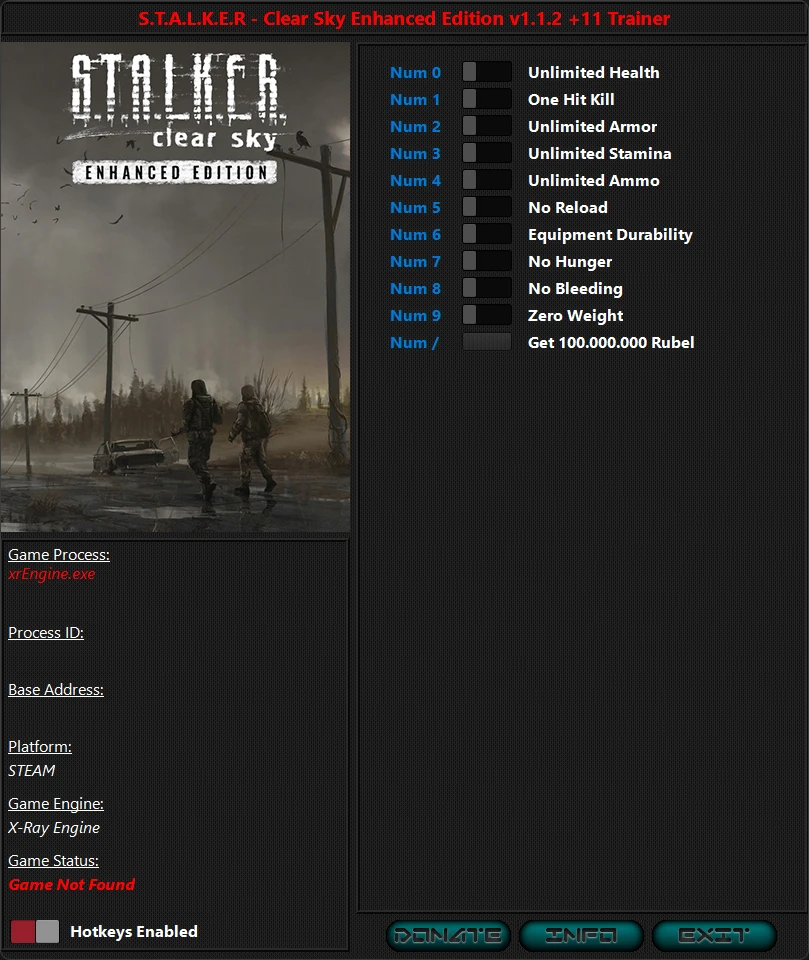Image resolution: width=809 pixels, height=960 pixels.
Task: Open the INFO panel
Action: click(580, 936)
